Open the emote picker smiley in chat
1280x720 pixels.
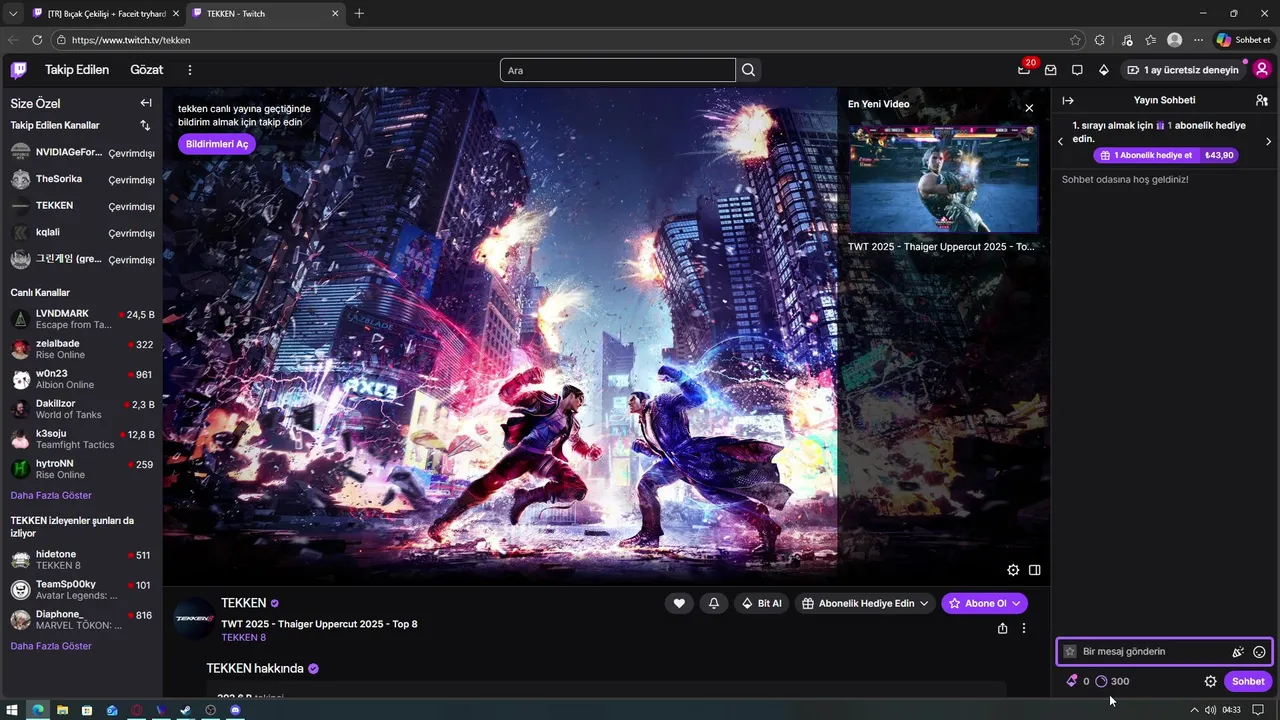(x=1259, y=652)
